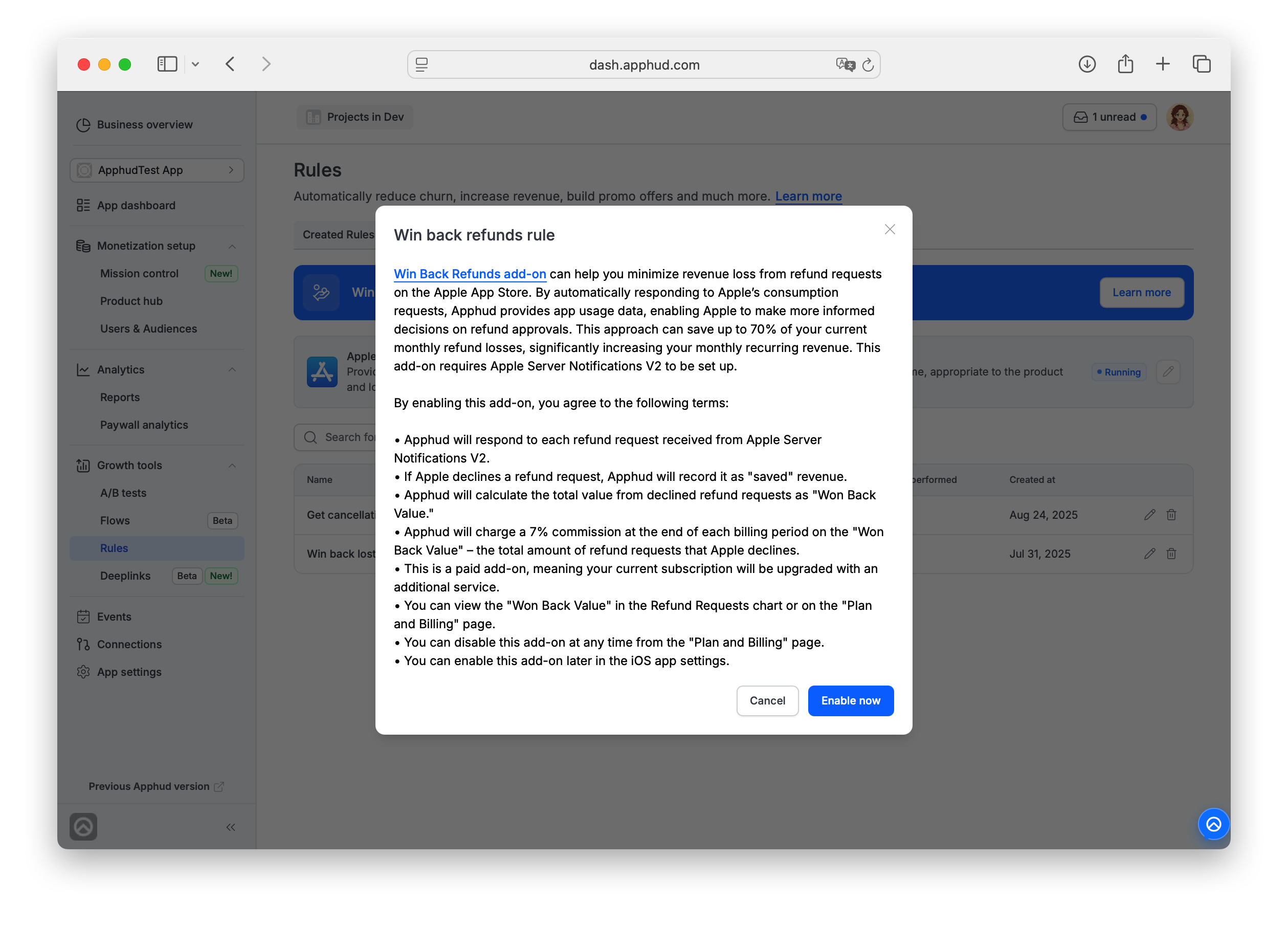Viewport: 1288px width, 926px height.
Task: Open the 1 unread inbox
Action: tap(1109, 117)
